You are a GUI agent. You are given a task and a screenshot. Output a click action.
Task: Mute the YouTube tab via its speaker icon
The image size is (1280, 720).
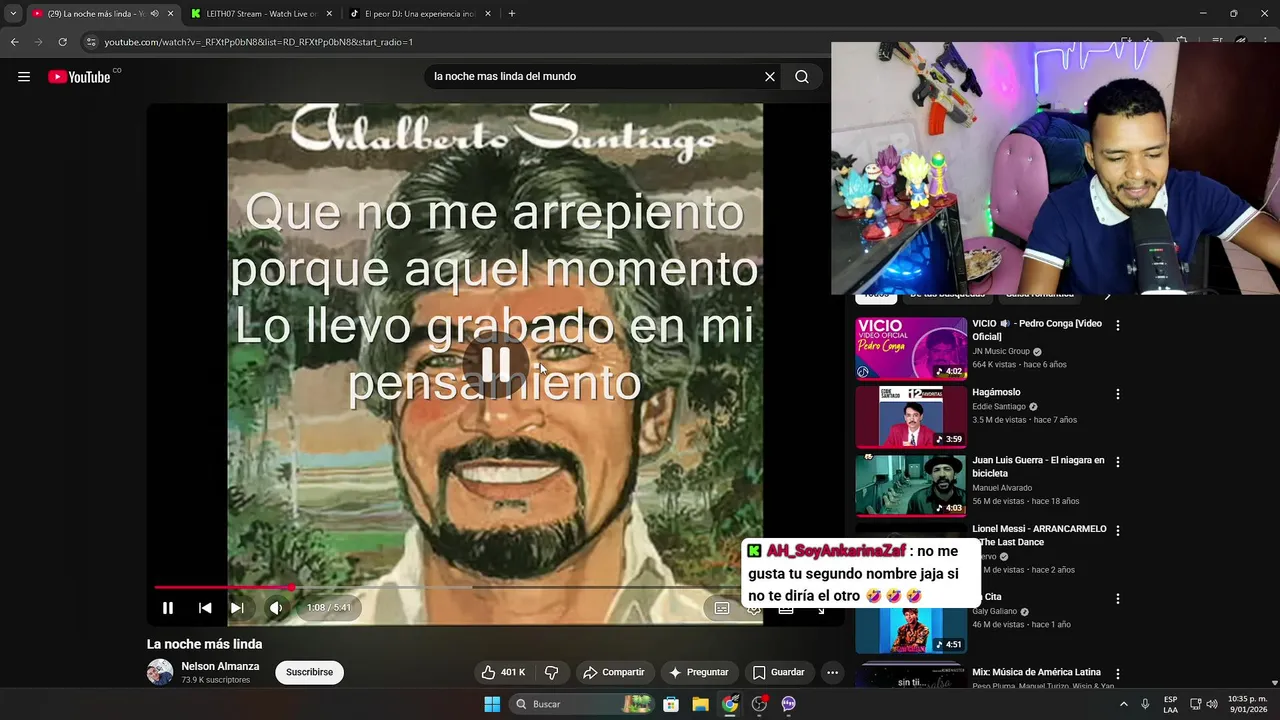[x=154, y=14]
